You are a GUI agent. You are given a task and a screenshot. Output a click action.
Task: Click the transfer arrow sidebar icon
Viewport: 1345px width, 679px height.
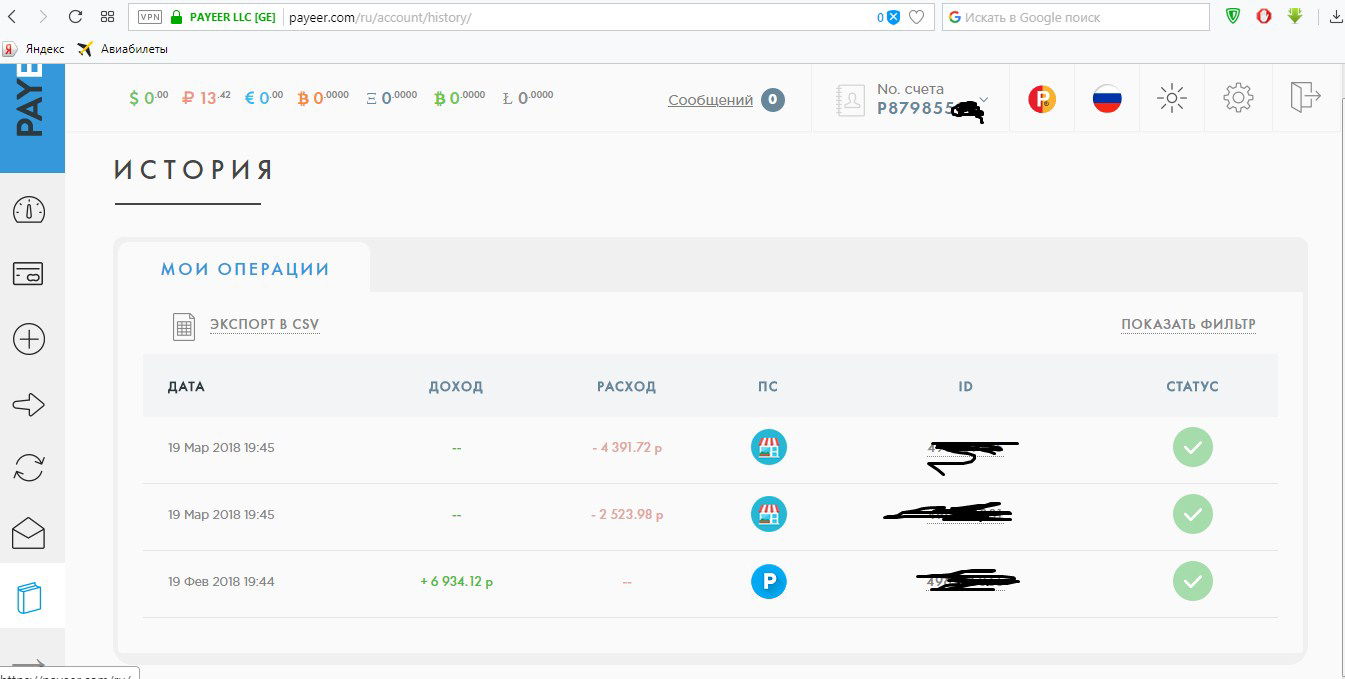[28, 404]
